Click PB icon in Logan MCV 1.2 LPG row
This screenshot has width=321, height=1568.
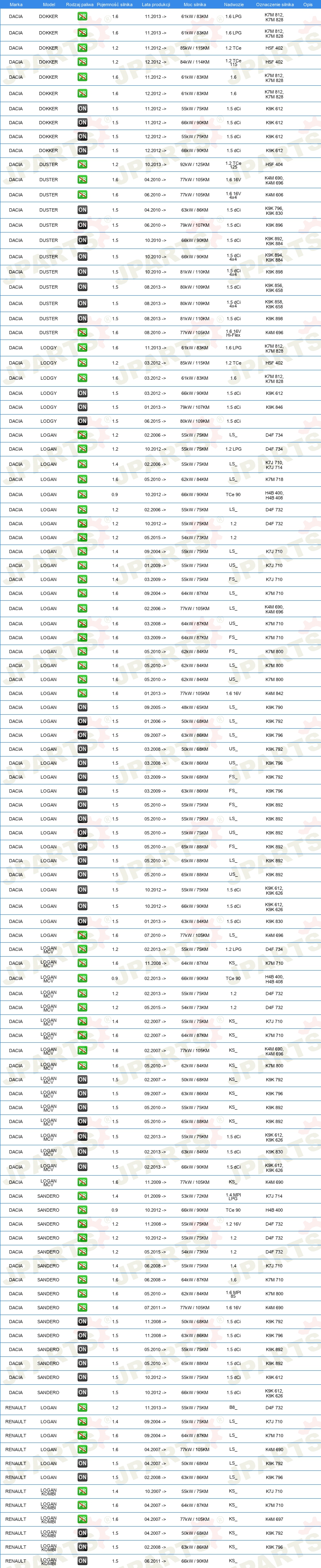coord(82,950)
